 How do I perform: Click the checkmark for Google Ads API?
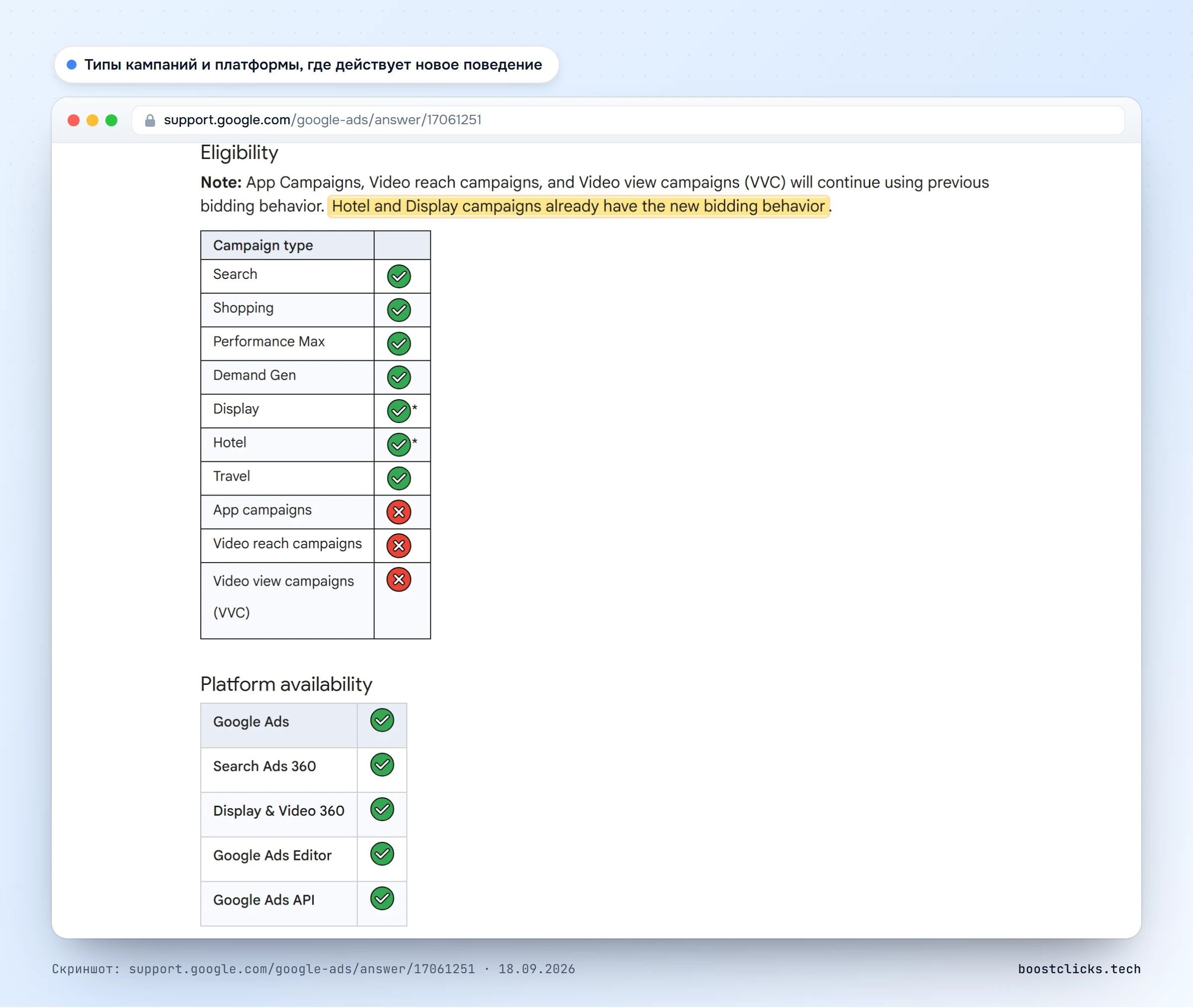point(382,899)
